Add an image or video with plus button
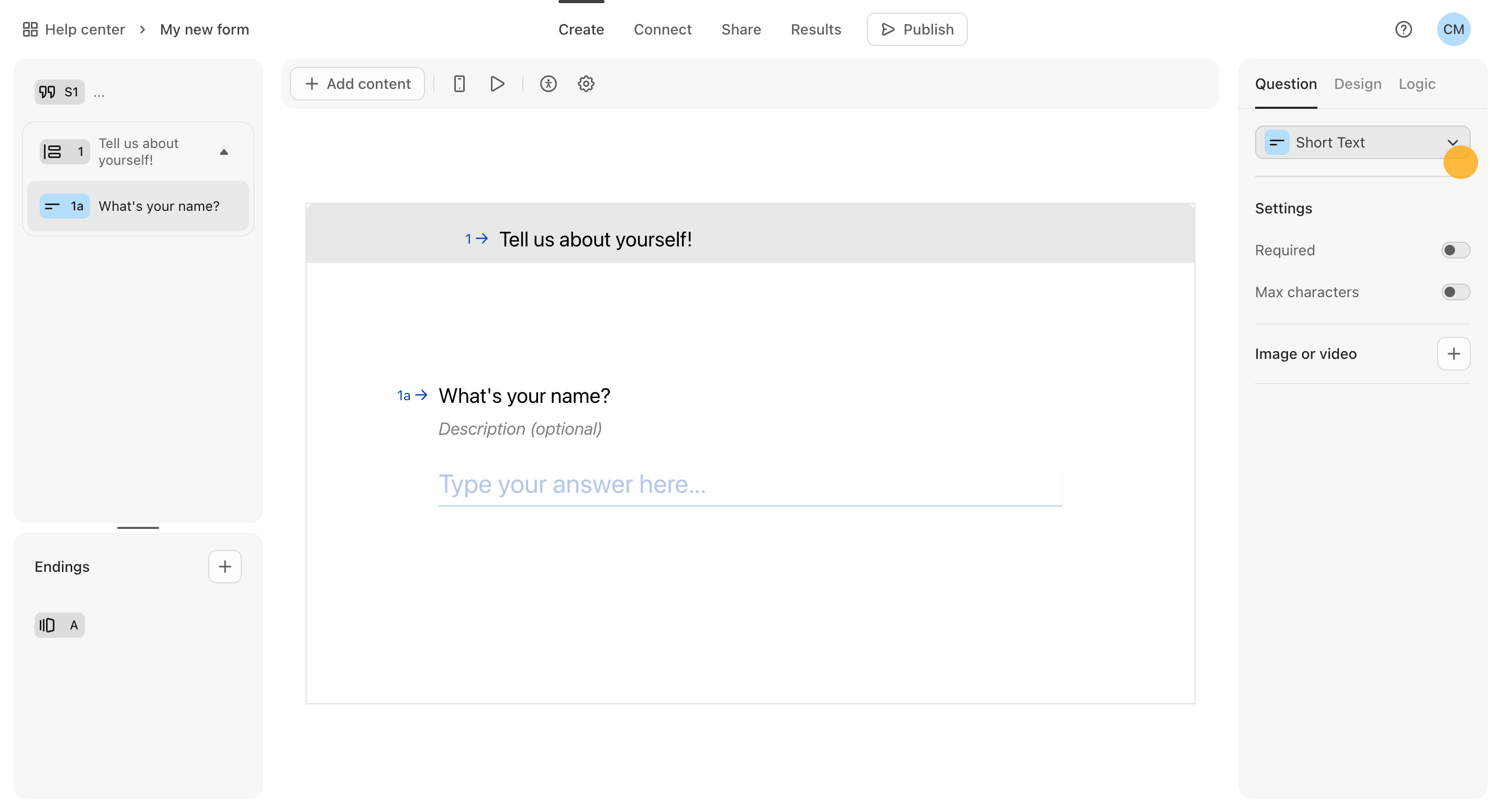This screenshot has width=1499, height=812. 1453,354
